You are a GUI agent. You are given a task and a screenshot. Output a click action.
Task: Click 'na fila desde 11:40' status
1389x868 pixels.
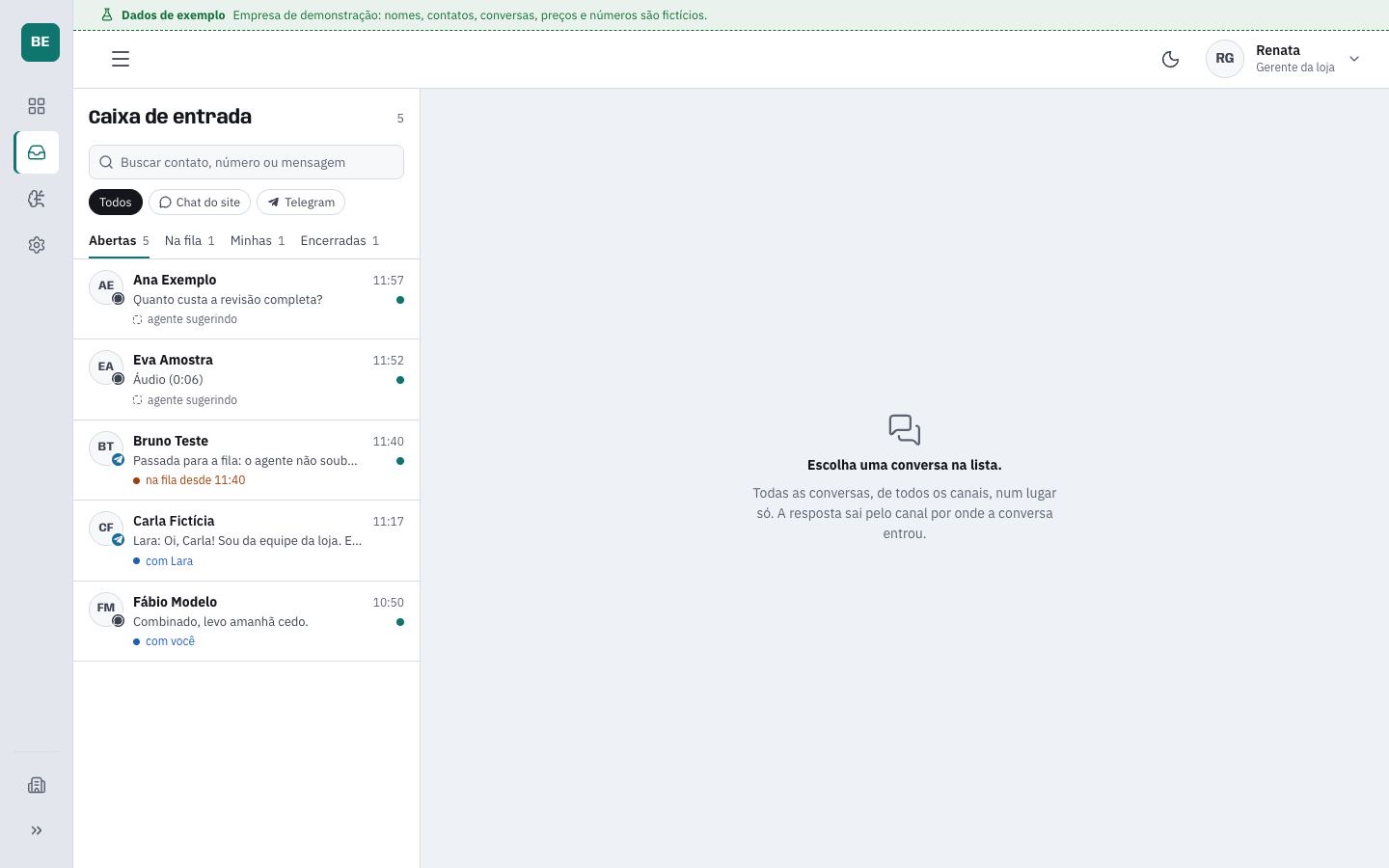[189, 480]
